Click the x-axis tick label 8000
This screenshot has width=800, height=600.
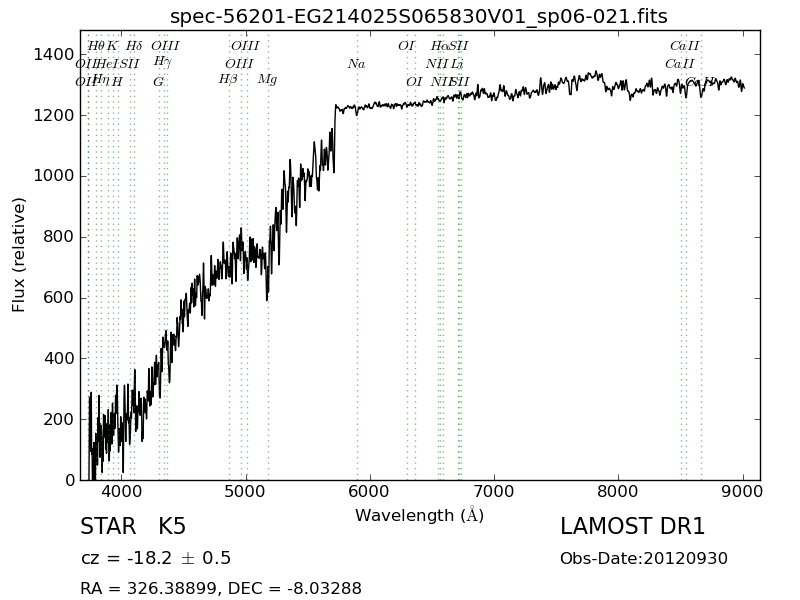pos(618,492)
